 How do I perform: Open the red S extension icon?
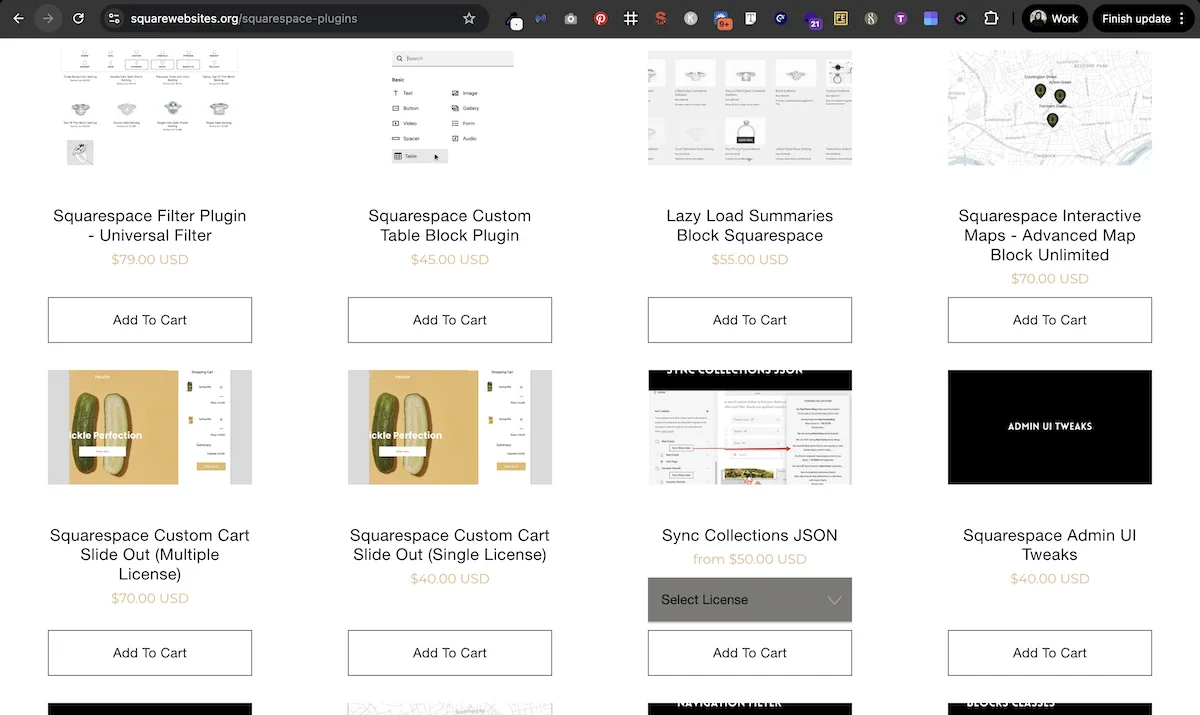coord(661,18)
